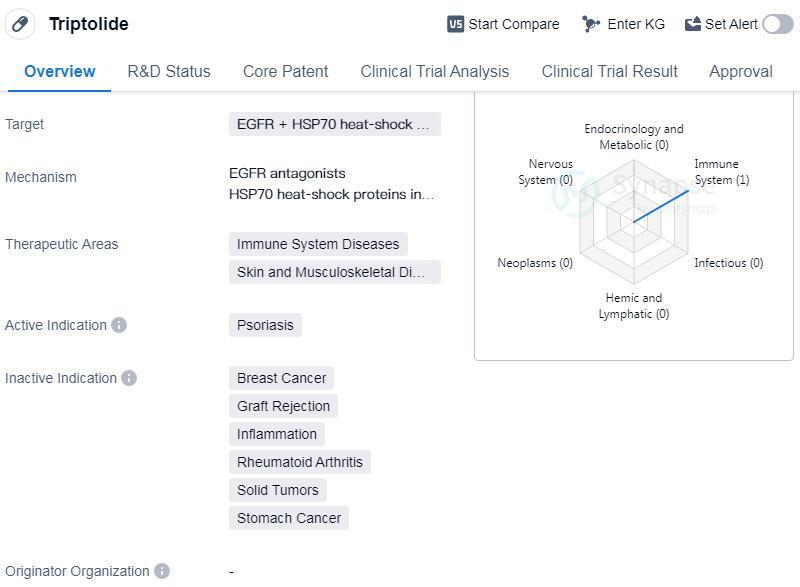Switch to the R&D Status tab
This screenshot has height=587, width=800.
[169, 71]
